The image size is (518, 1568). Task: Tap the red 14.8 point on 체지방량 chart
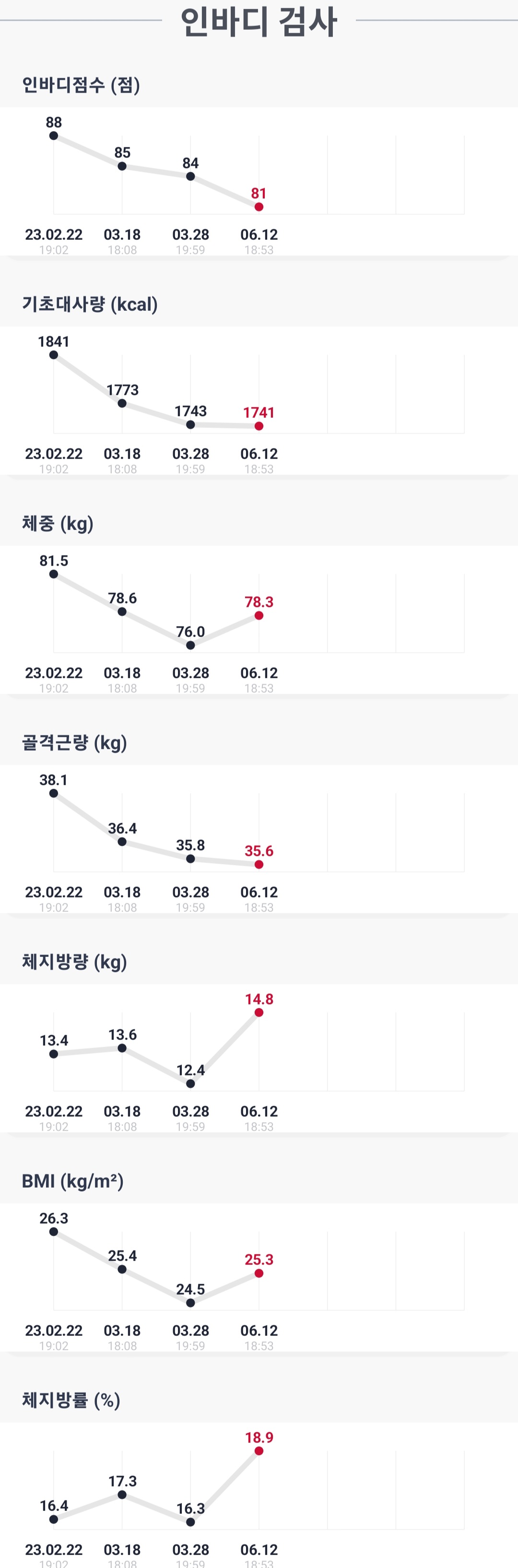259,1012
